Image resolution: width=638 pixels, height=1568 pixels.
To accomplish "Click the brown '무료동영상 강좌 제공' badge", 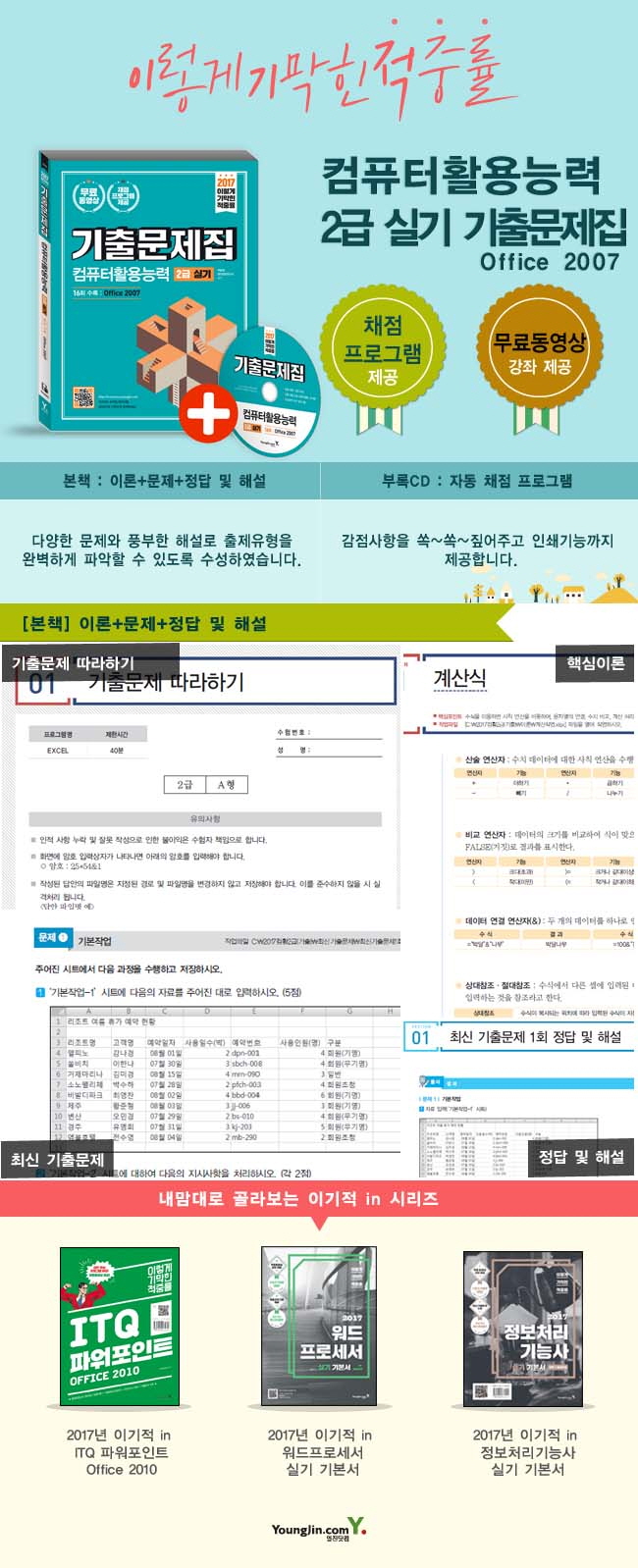I will click(538, 352).
